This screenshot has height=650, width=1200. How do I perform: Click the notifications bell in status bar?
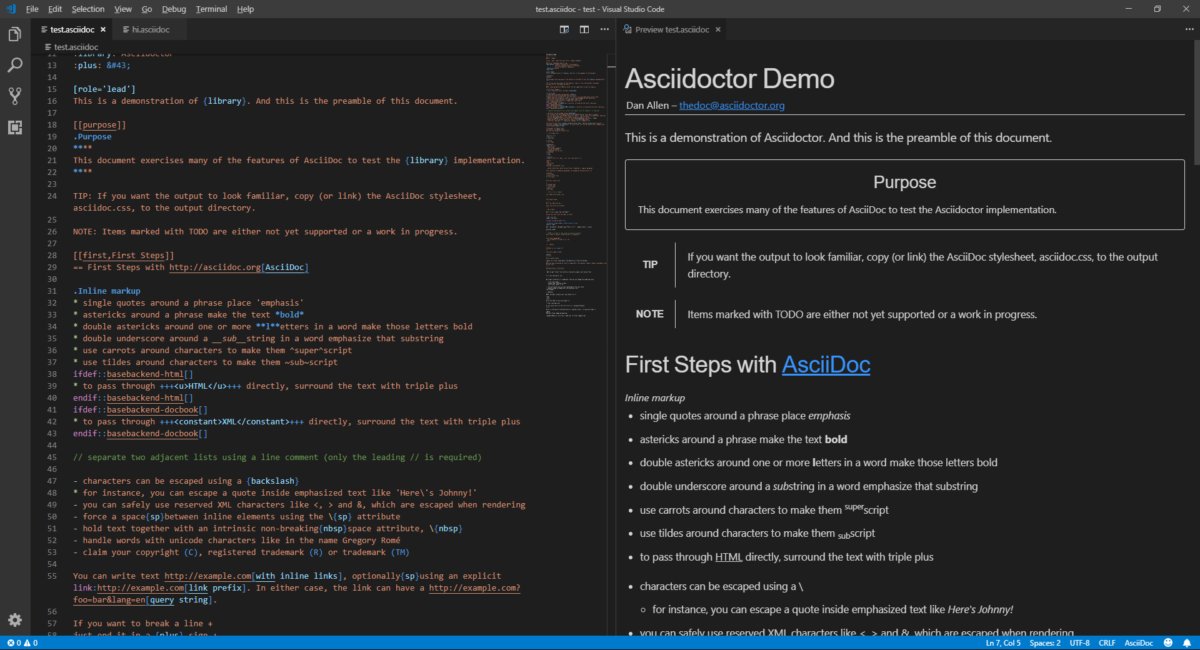(1187, 643)
